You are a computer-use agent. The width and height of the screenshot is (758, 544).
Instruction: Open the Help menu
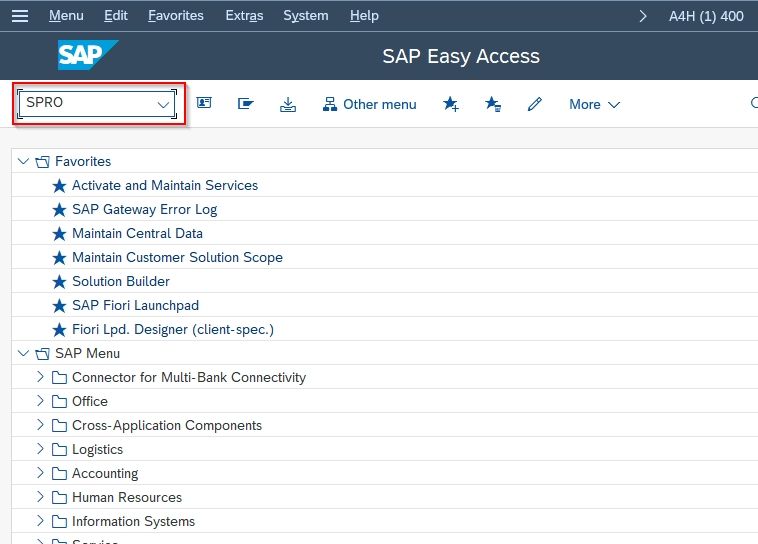364,16
